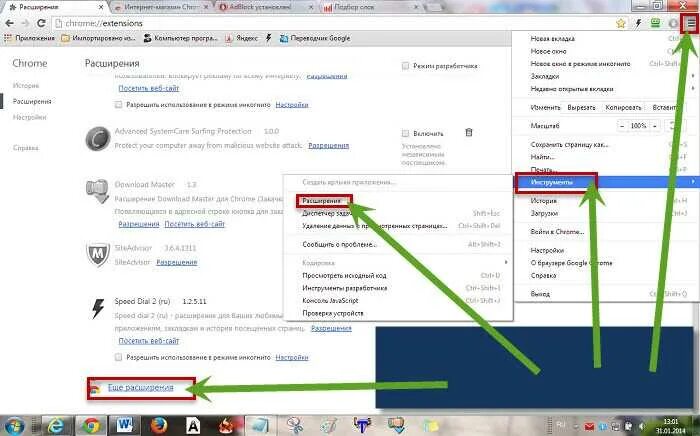The height and width of the screenshot is (436, 700).
Task: Toggle Режим разработчика checkbox
Action: (x=405, y=66)
